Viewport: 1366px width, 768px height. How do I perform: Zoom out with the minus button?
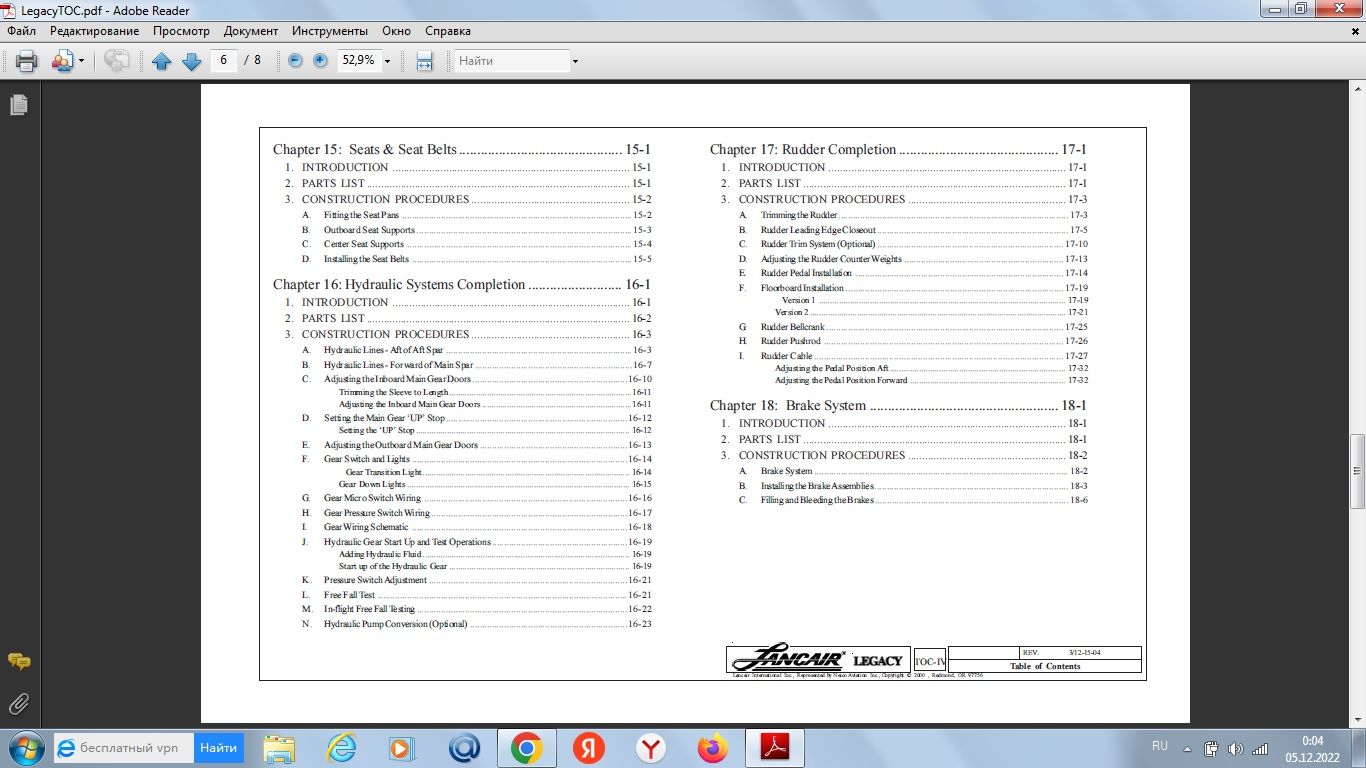295,61
